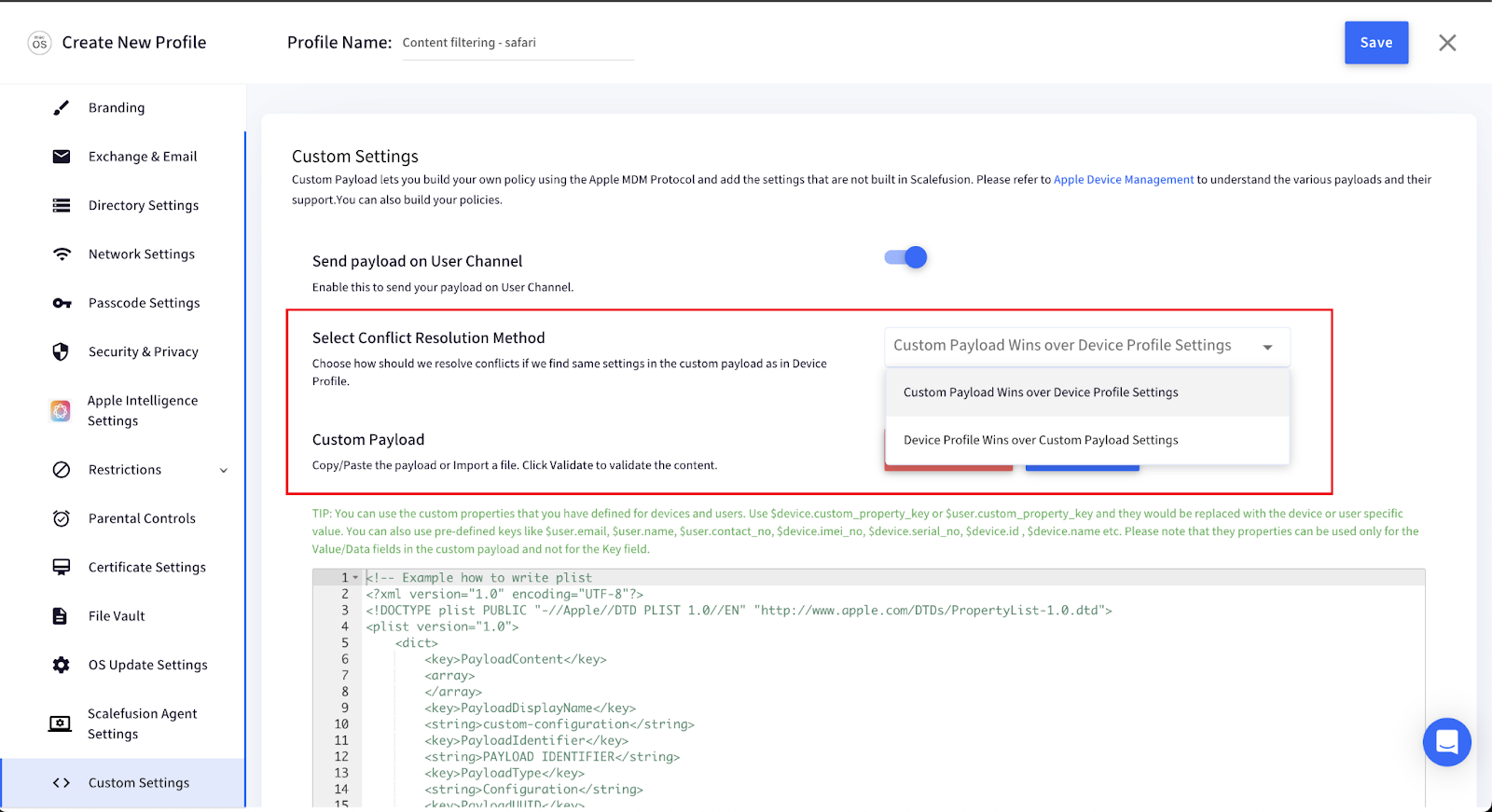Click the PAYLOAD IDENTIFIER string line
This screenshot has width=1492, height=812.
552,757
